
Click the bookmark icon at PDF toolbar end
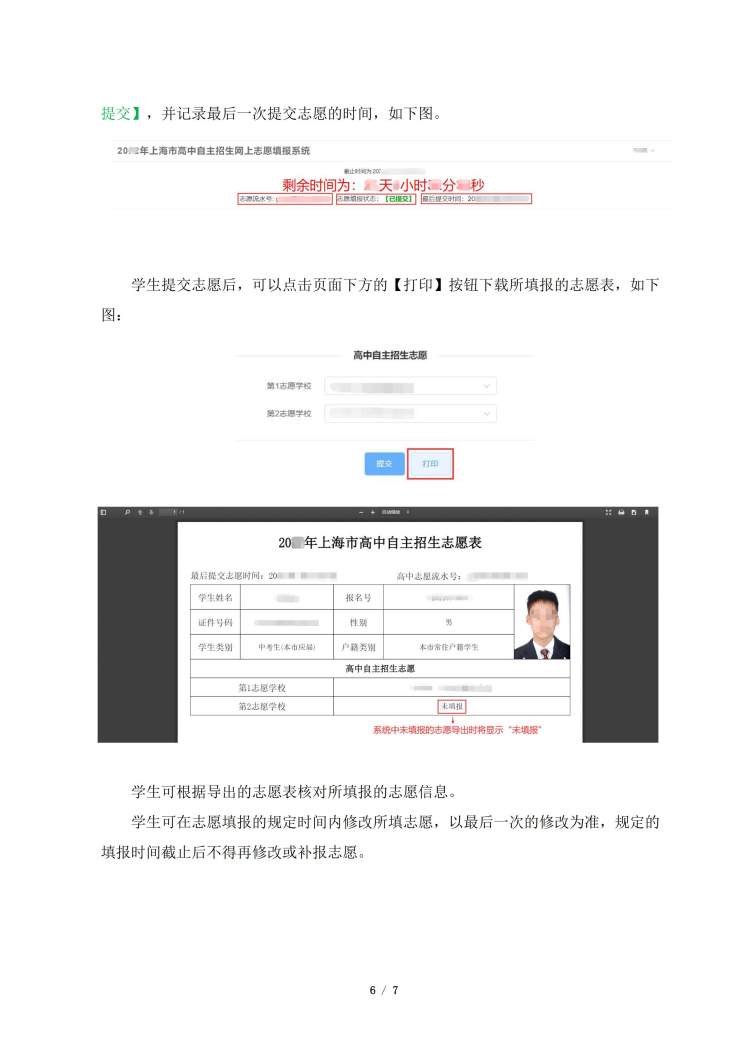(x=647, y=512)
